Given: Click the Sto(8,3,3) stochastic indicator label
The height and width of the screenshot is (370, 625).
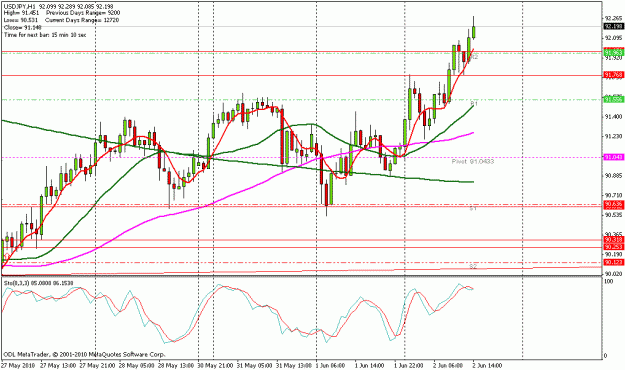Looking at the screenshot, I should tap(38, 283).
